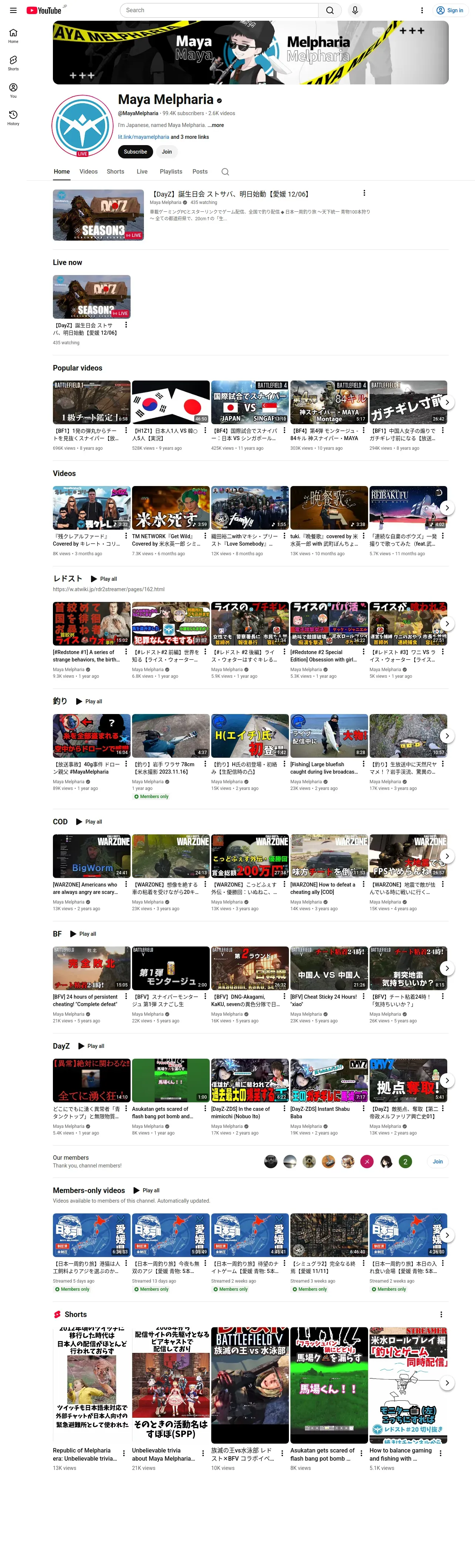Open options for Live now DayZ video
Image resolution: width=475 pixels, height=1568 pixels.
click(126, 325)
